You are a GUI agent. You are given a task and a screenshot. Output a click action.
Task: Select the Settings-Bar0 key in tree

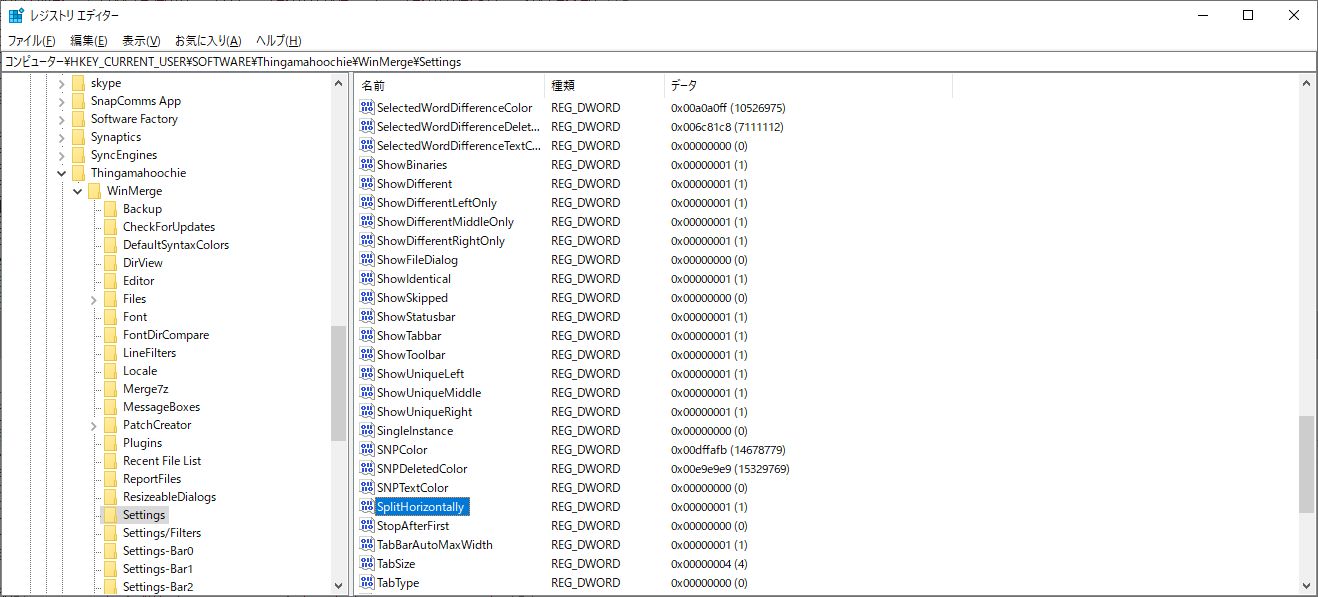(x=158, y=551)
